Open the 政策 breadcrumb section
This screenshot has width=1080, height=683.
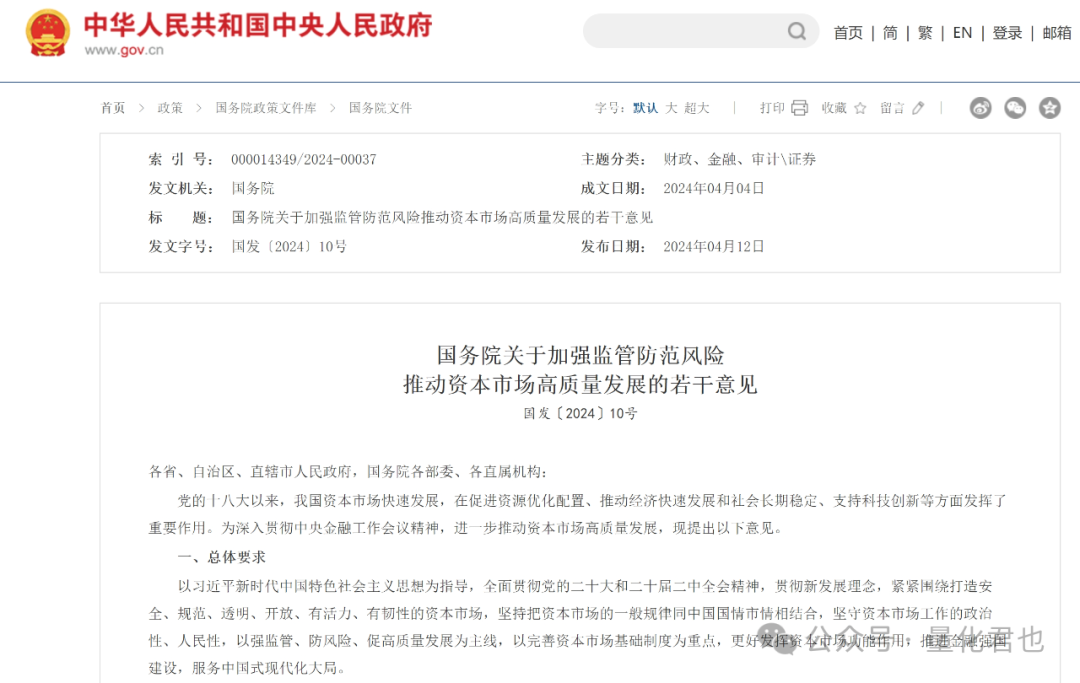170,107
